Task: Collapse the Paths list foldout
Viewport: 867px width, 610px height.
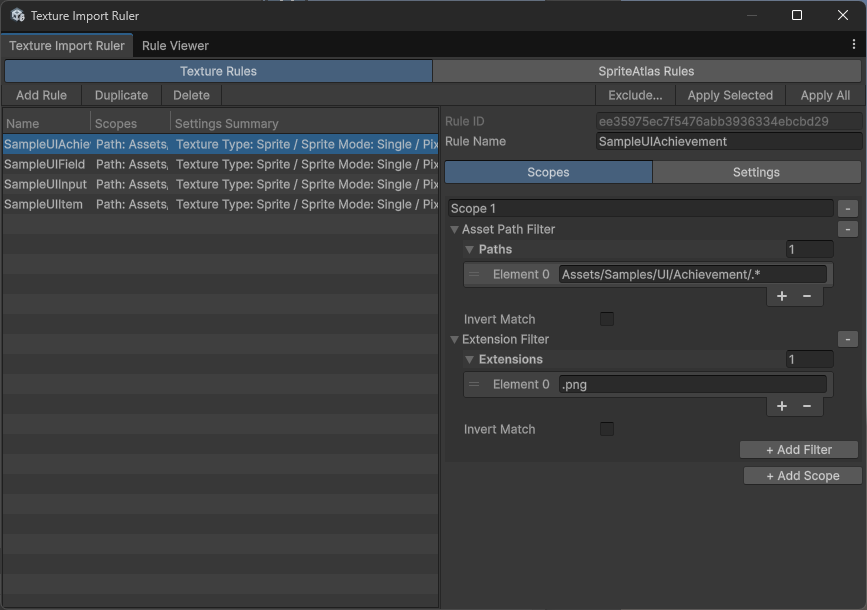Action: tap(469, 249)
